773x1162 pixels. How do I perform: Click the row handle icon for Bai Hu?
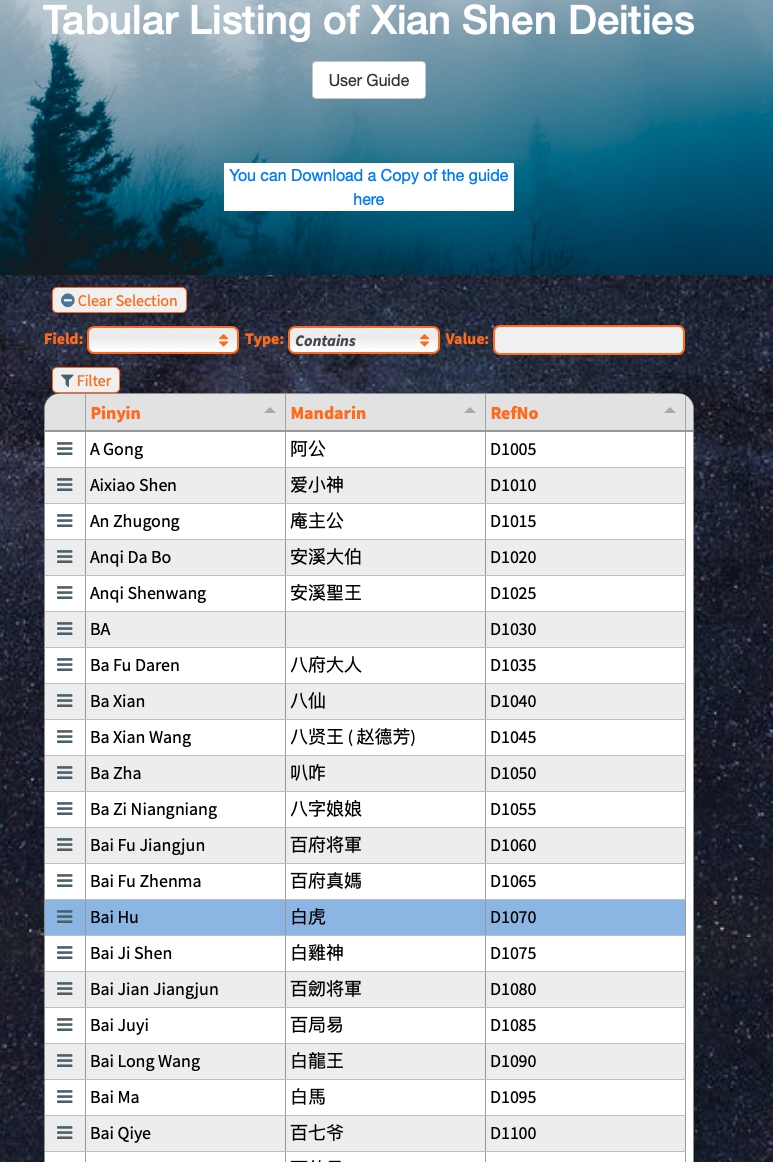(65, 917)
